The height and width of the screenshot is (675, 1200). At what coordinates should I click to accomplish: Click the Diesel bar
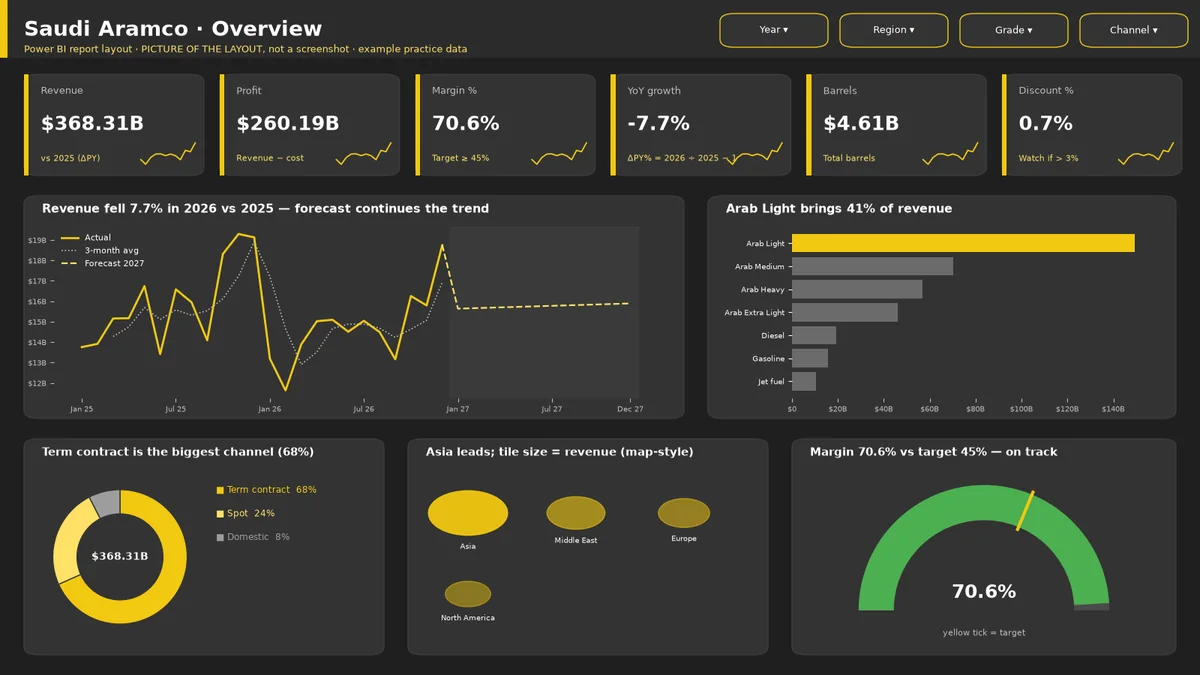pyautogui.click(x=814, y=335)
